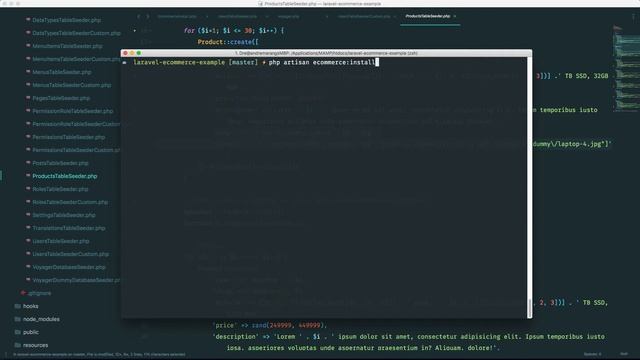Click the 'for ($i=1; $i <= 30' code line

point(233,31)
